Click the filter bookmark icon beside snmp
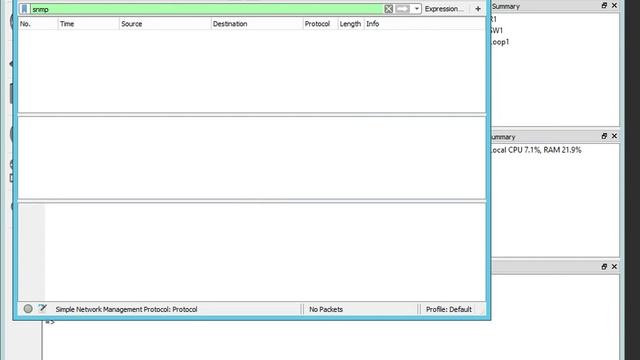The height and width of the screenshot is (360, 640). tap(24, 9)
